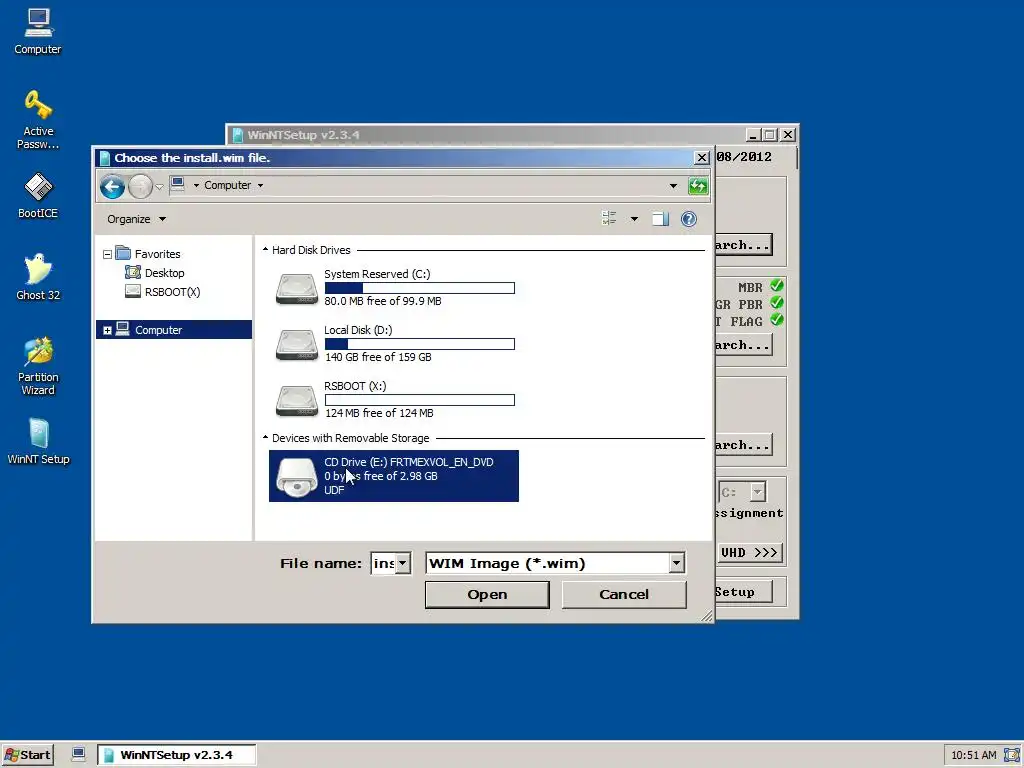Click the show desktop icon in taskbar
The height and width of the screenshot is (768, 1024).
[x=78, y=754]
